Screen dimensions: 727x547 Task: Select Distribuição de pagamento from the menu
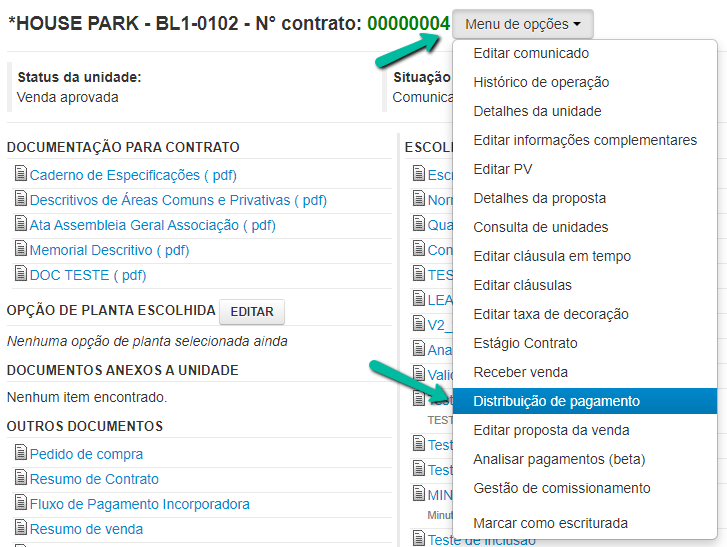[556, 401]
